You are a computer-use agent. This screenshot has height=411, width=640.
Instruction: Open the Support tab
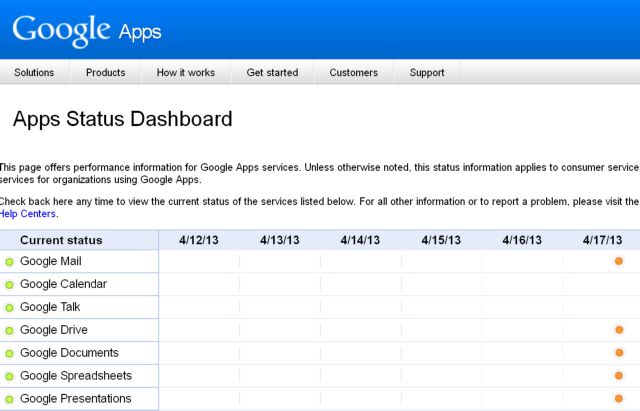pos(427,73)
